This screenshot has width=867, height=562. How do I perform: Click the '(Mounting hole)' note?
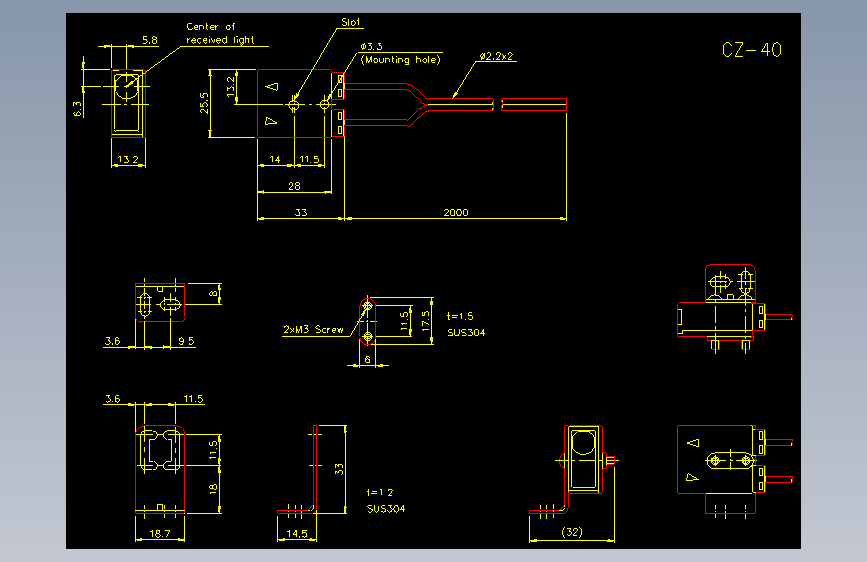point(400,60)
